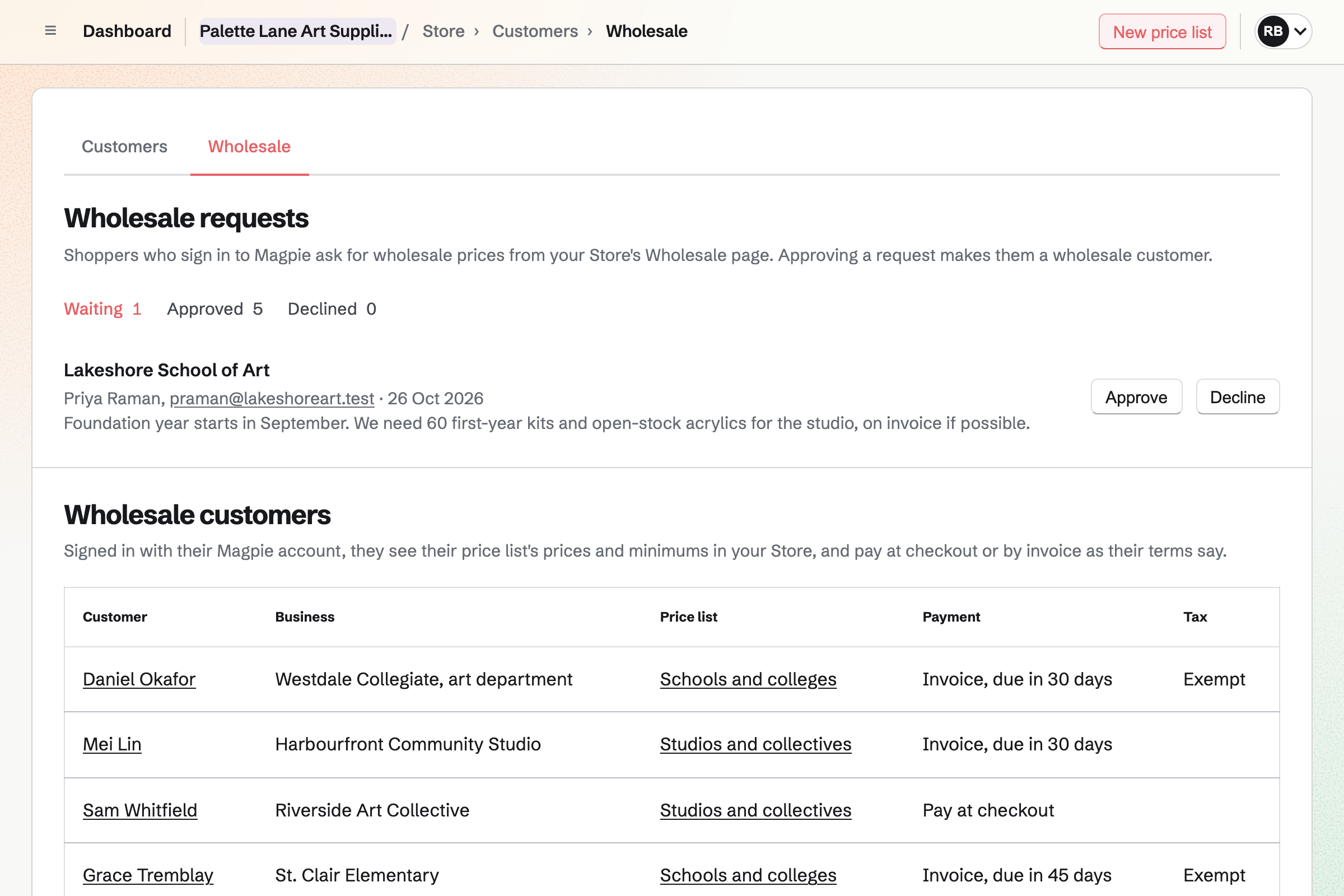Switch to the Customers tab
This screenshot has height=896, width=1344.
click(124, 147)
